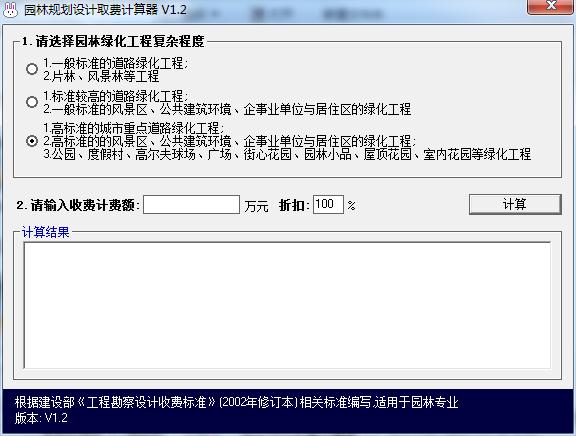Click the 片林、风景林等工程 option text
The width and height of the screenshot is (576, 436).
(101, 76)
